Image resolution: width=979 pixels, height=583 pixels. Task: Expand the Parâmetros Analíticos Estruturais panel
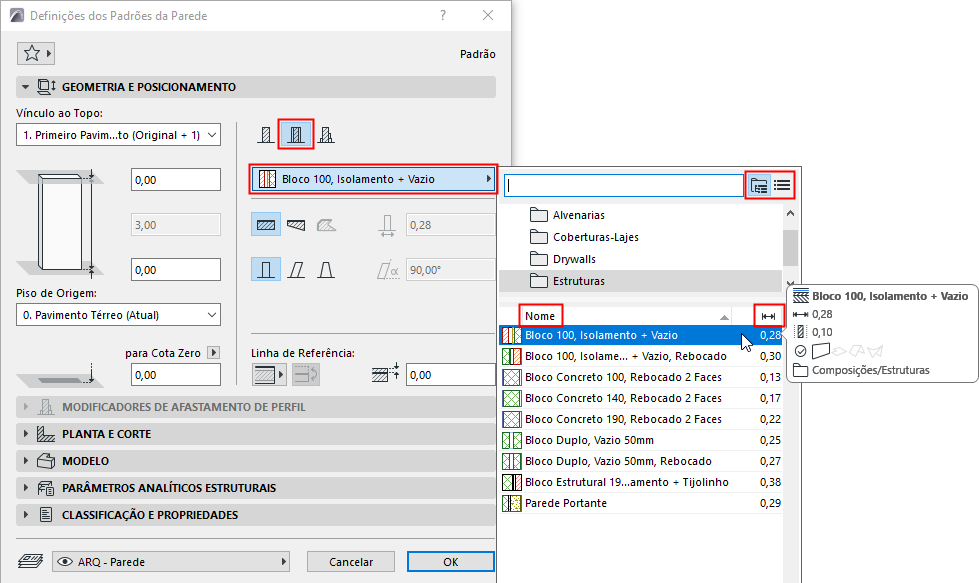256,487
